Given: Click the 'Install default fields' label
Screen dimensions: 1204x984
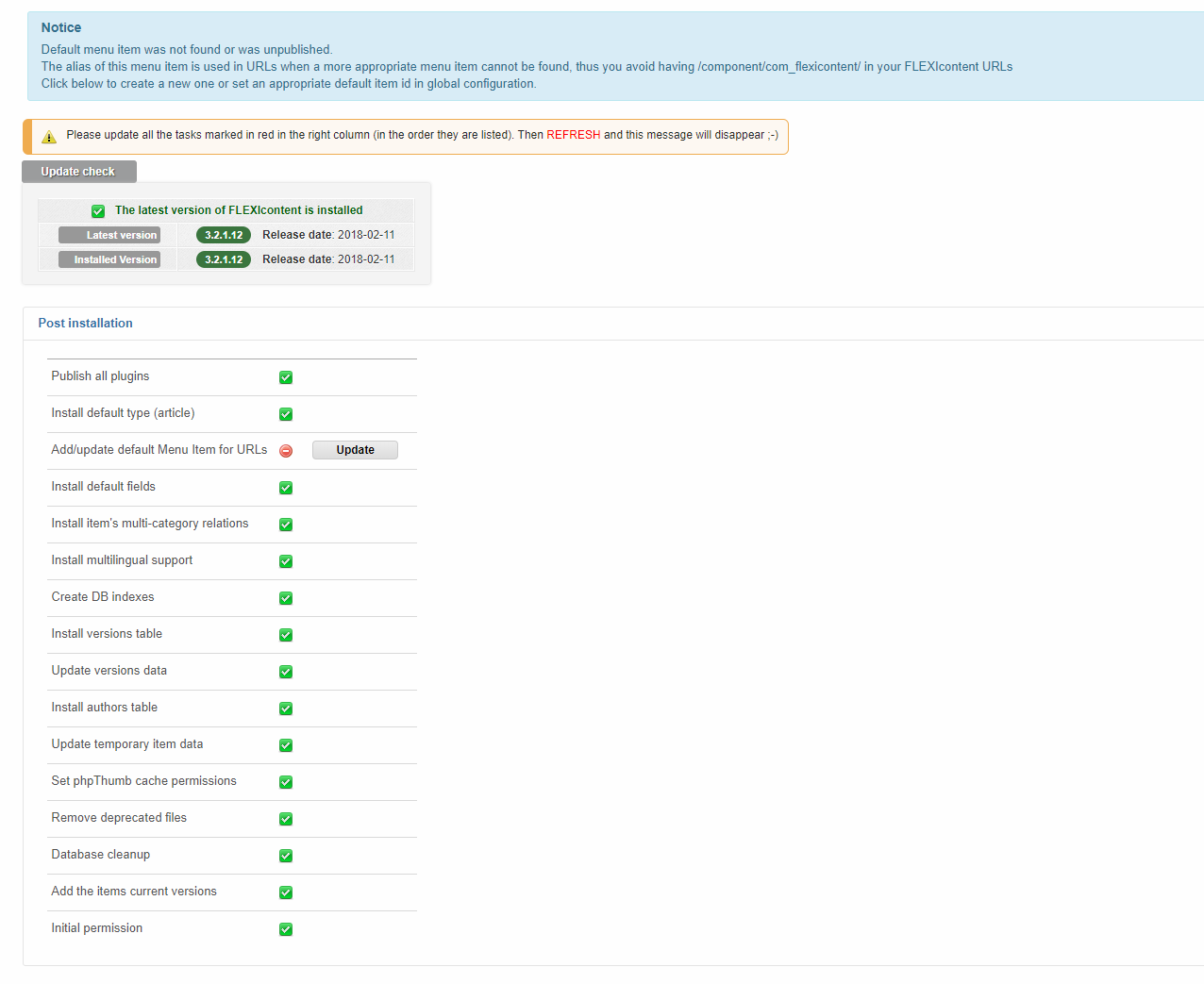Looking at the screenshot, I should point(104,486).
